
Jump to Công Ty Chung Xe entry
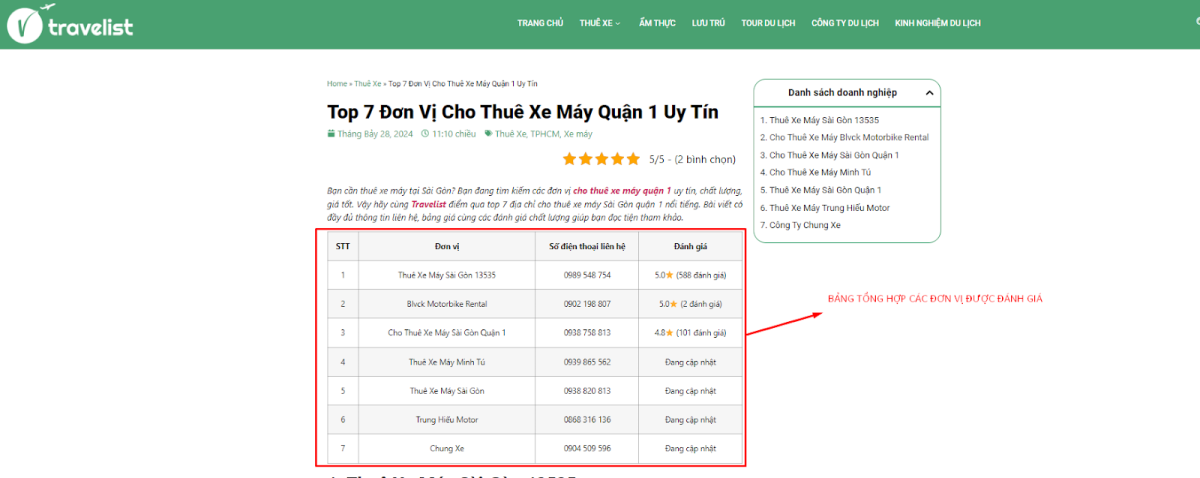800,226
